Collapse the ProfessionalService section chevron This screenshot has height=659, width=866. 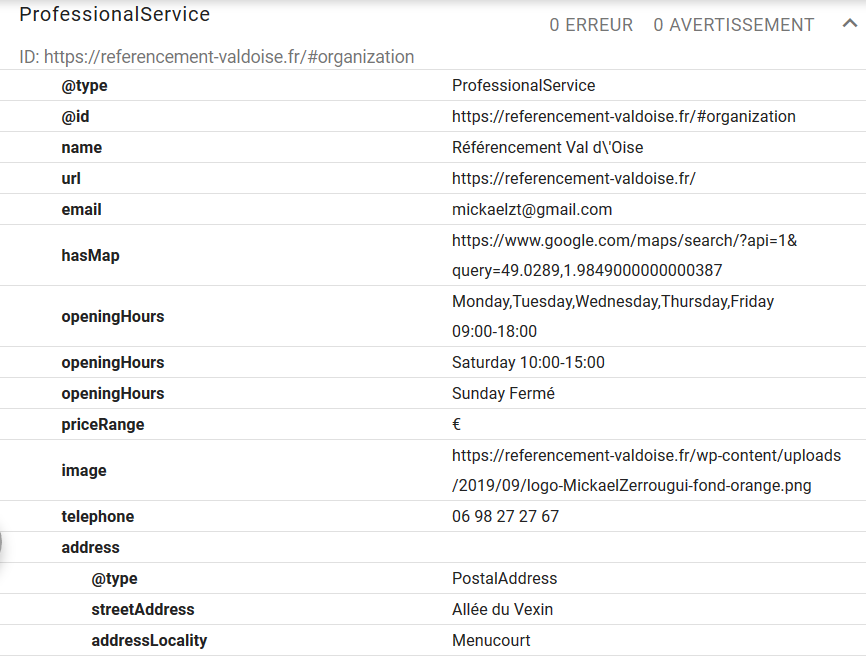849,24
